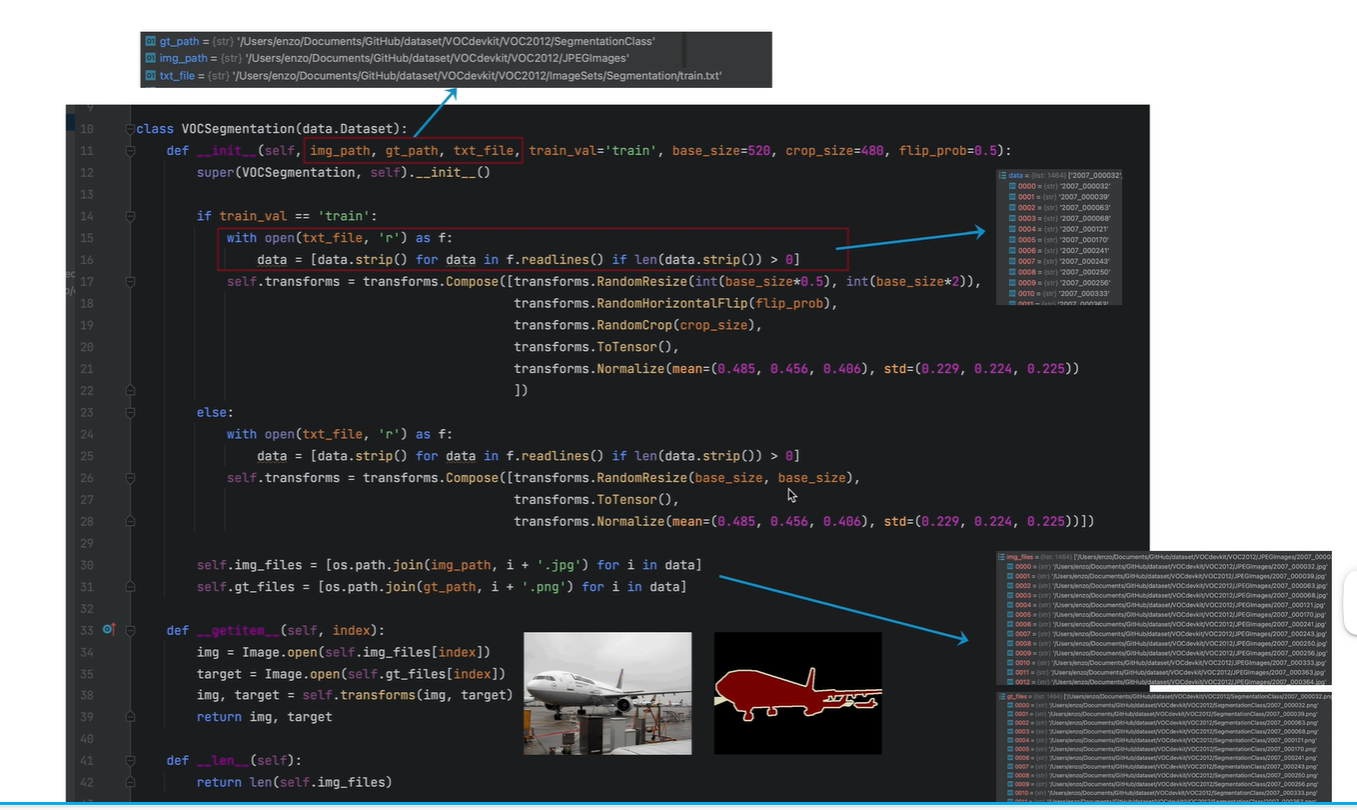The width and height of the screenshot is (1357, 810).
Task: Click the list icon beside data variable
Action: [x=1003, y=176]
